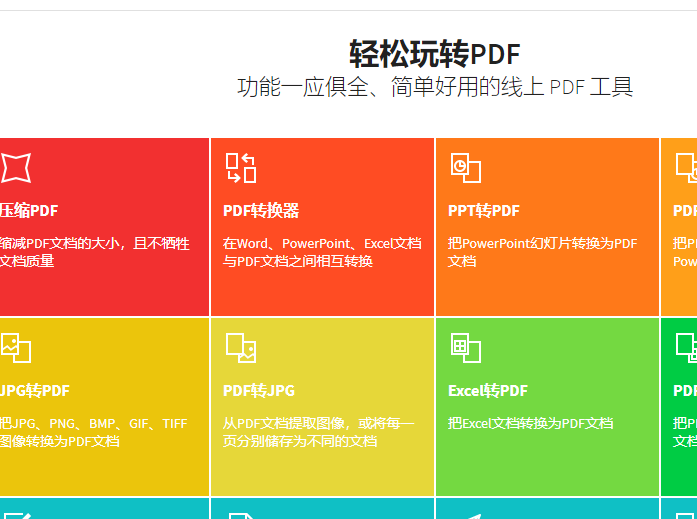Click the cut-off icon in the light orange tile

[686, 168]
